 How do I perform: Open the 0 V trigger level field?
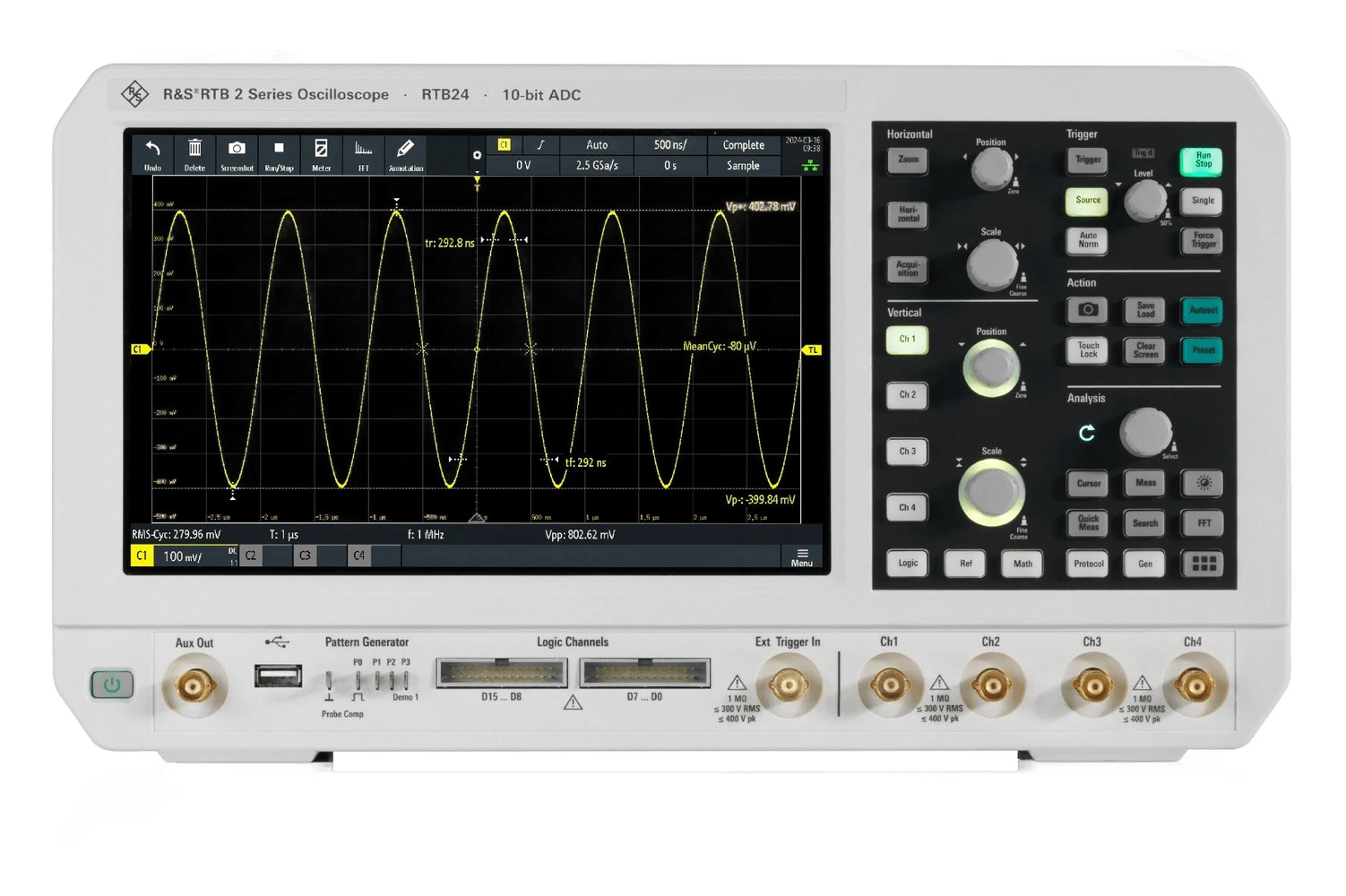coord(523,166)
